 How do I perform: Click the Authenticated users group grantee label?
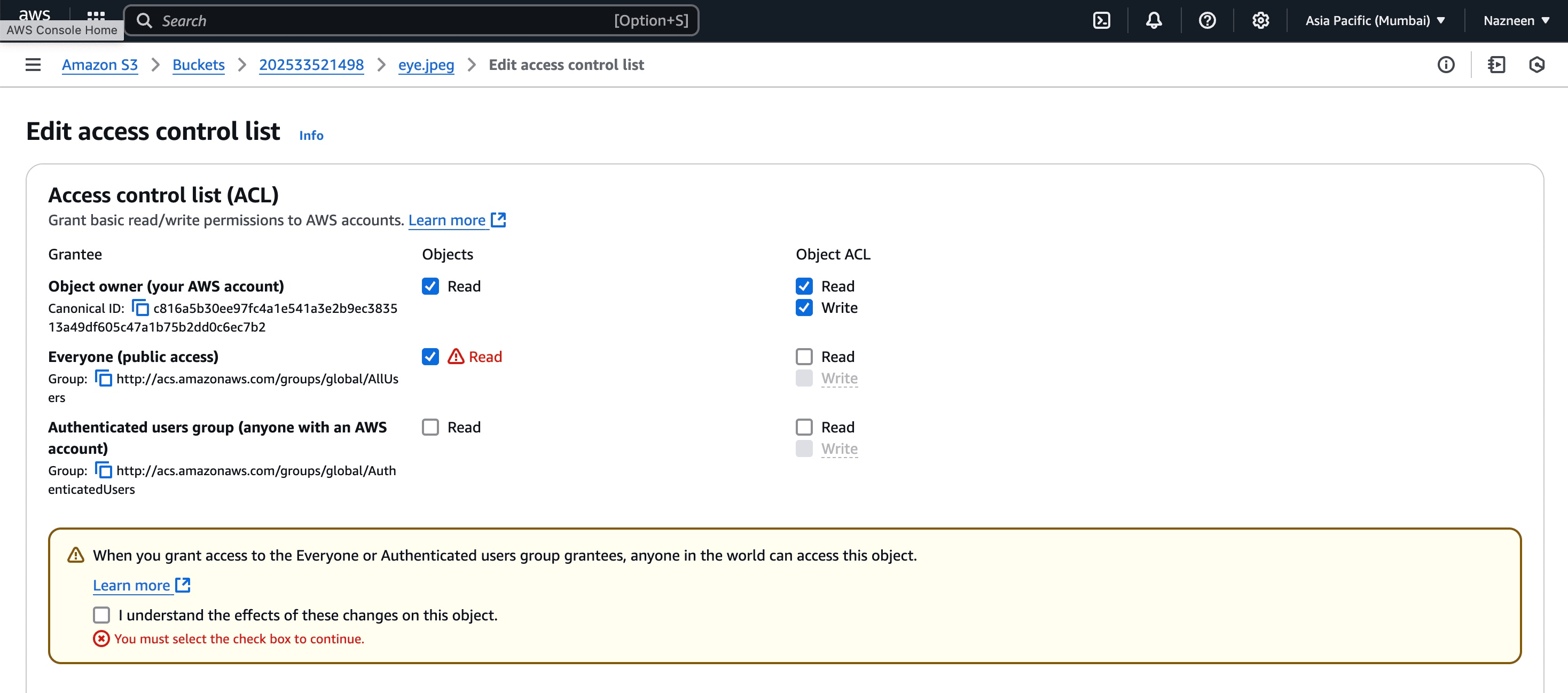click(x=217, y=437)
